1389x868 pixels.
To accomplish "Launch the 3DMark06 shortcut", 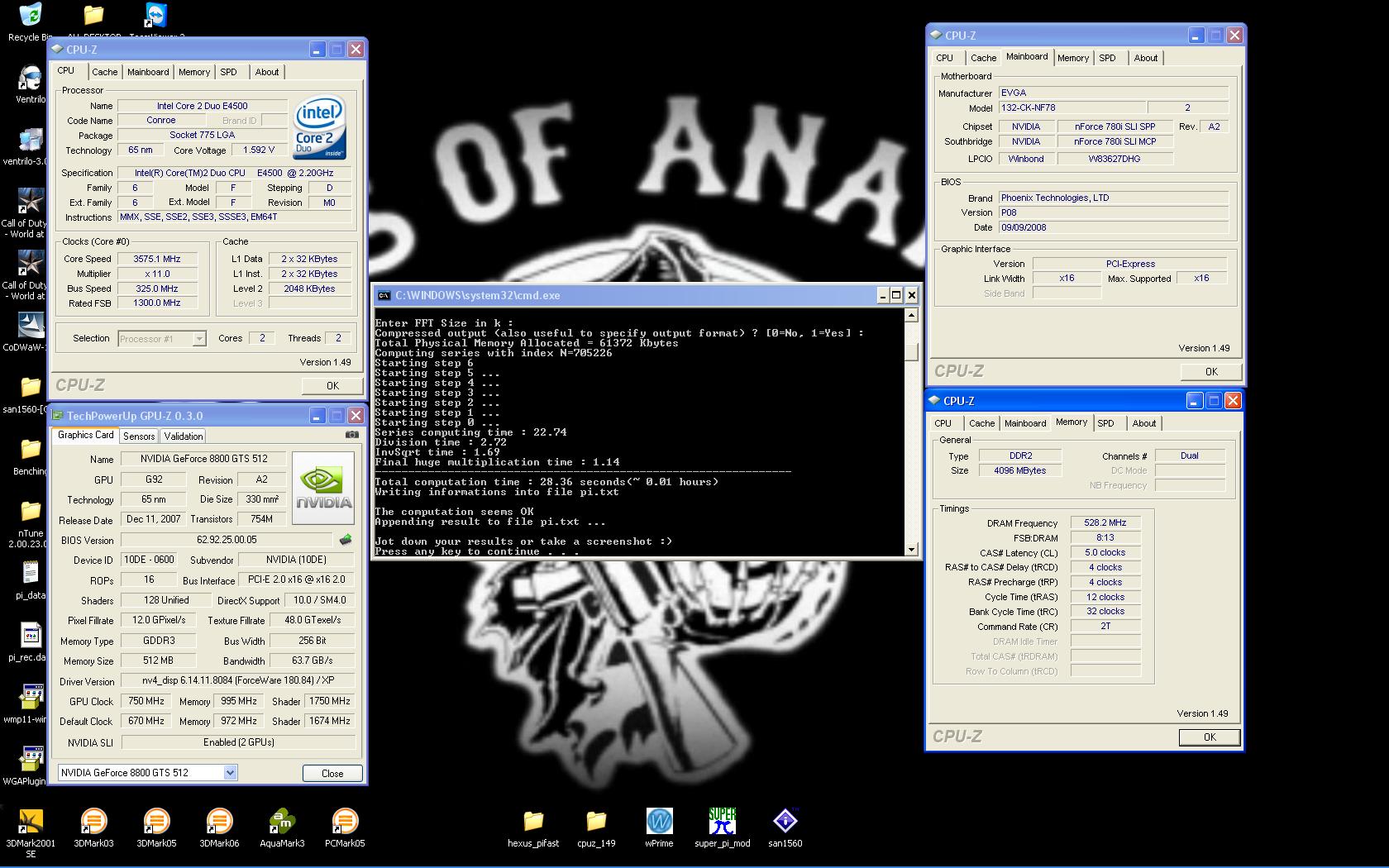I will pyautogui.click(x=219, y=822).
